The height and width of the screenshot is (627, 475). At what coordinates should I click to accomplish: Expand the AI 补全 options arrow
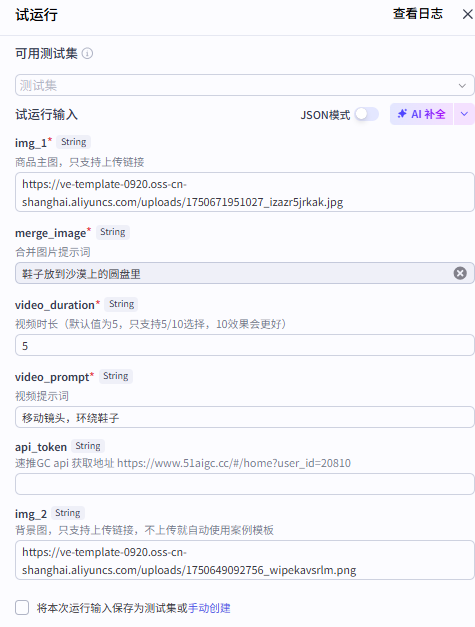pyautogui.click(x=464, y=114)
